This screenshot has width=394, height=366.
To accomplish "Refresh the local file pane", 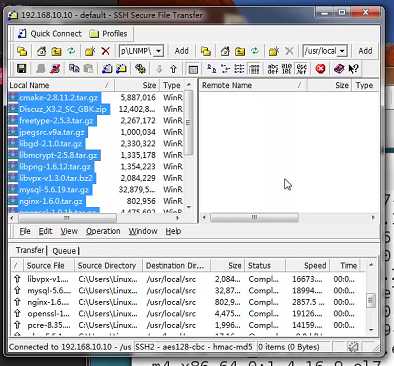I will [x=71, y=51].
